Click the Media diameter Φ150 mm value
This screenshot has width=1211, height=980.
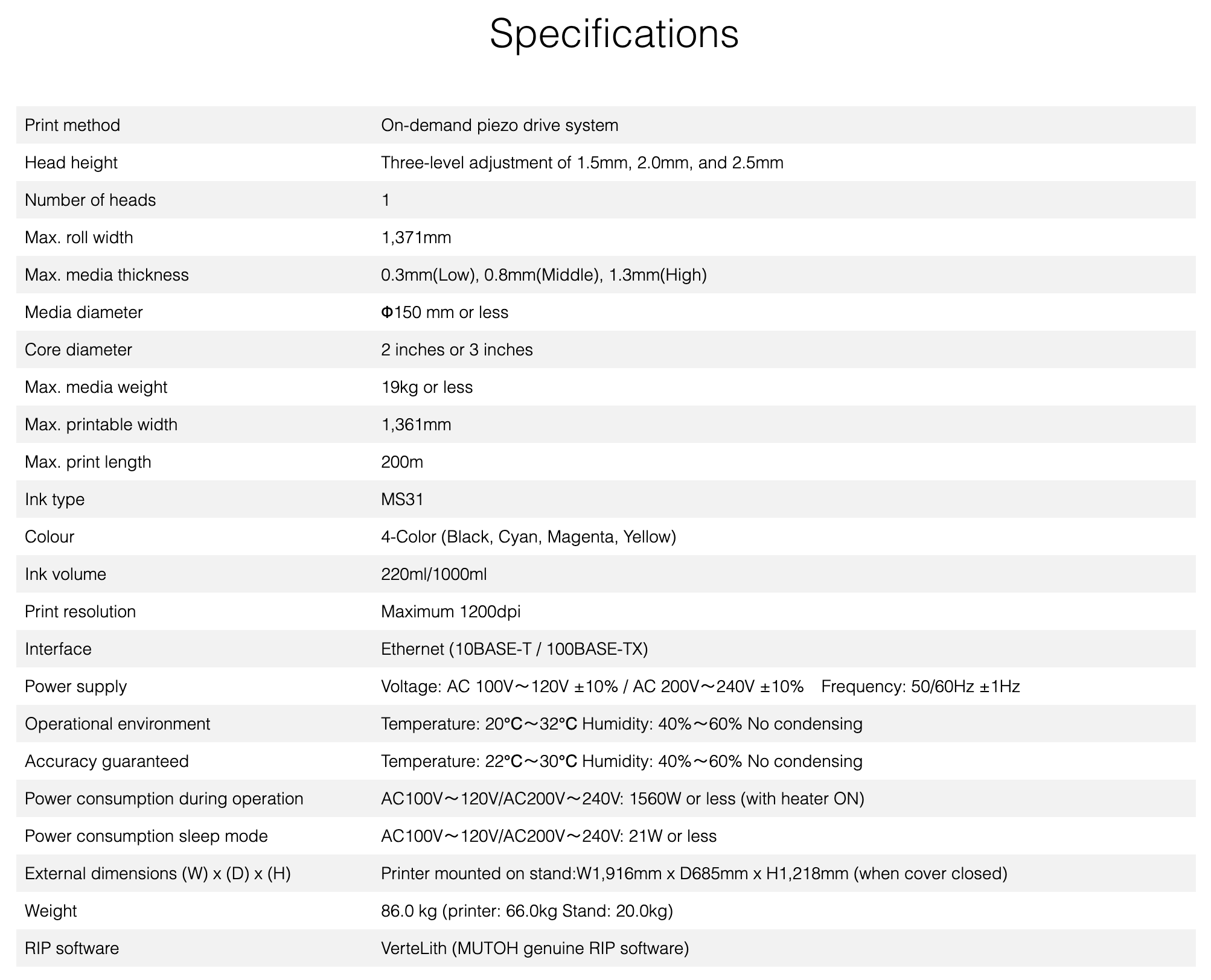pyautogui.click(x=444, y=312)
